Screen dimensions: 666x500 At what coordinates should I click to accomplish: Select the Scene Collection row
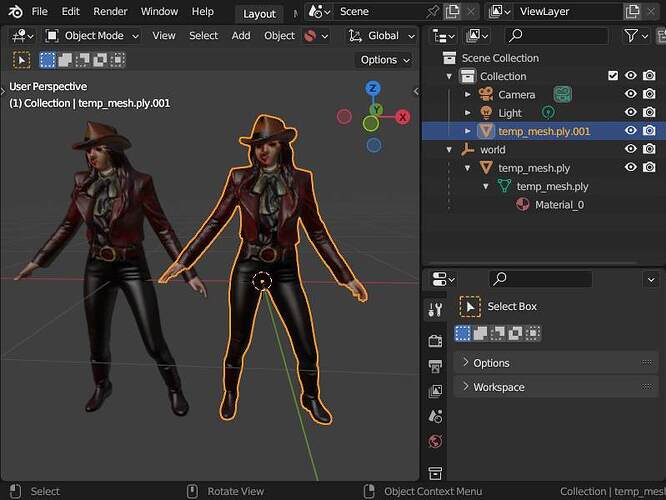point(544,58)
